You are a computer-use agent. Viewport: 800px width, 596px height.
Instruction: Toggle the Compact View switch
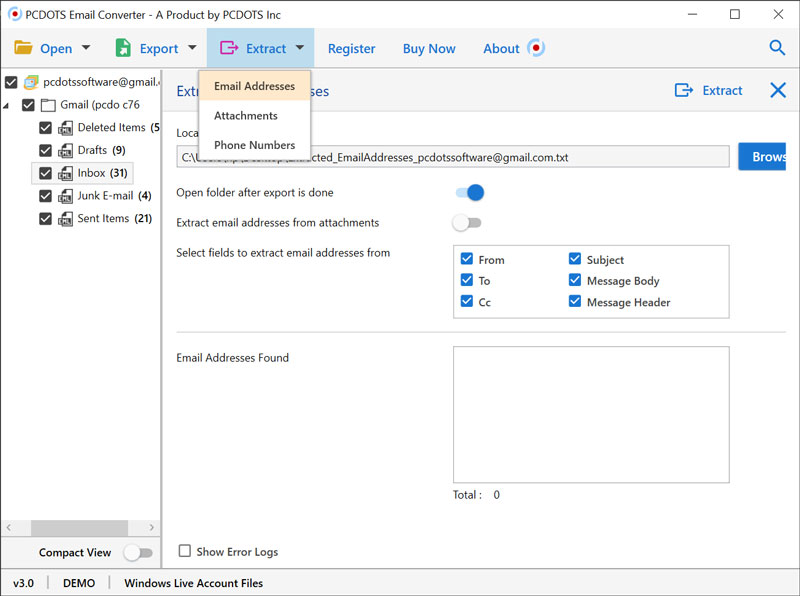click(x=138, y=553)
